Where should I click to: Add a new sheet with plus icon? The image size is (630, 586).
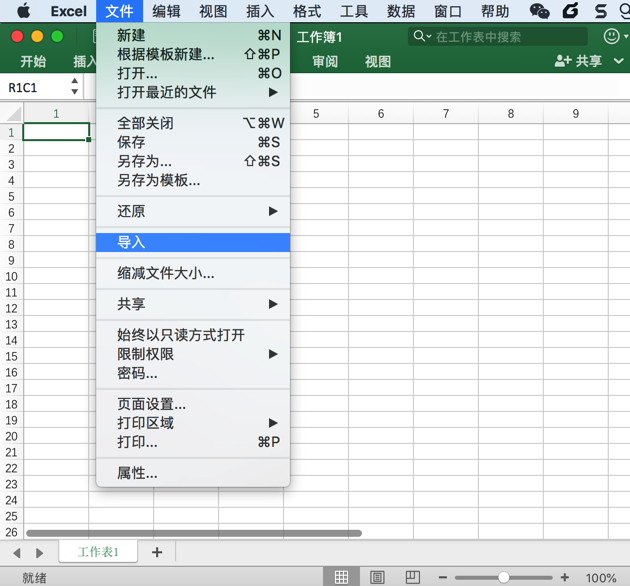coord(157,552)
